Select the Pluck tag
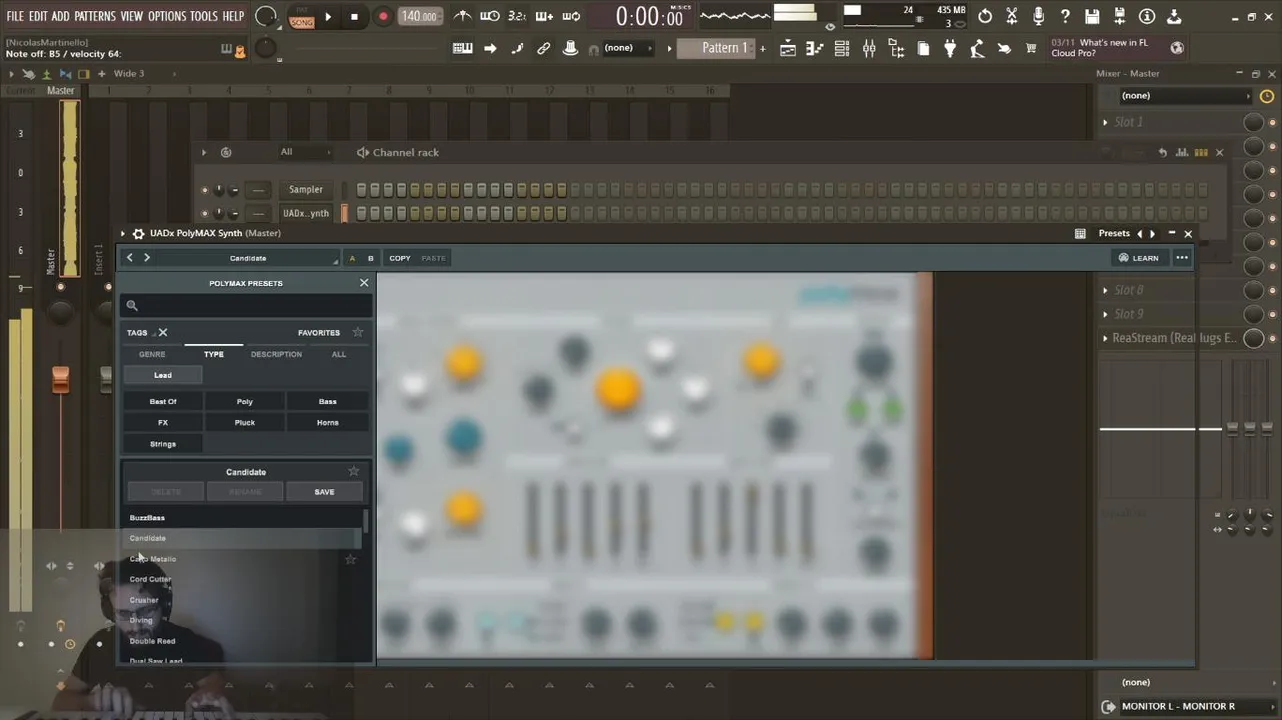1282x720 pixels. click(245, 422)
